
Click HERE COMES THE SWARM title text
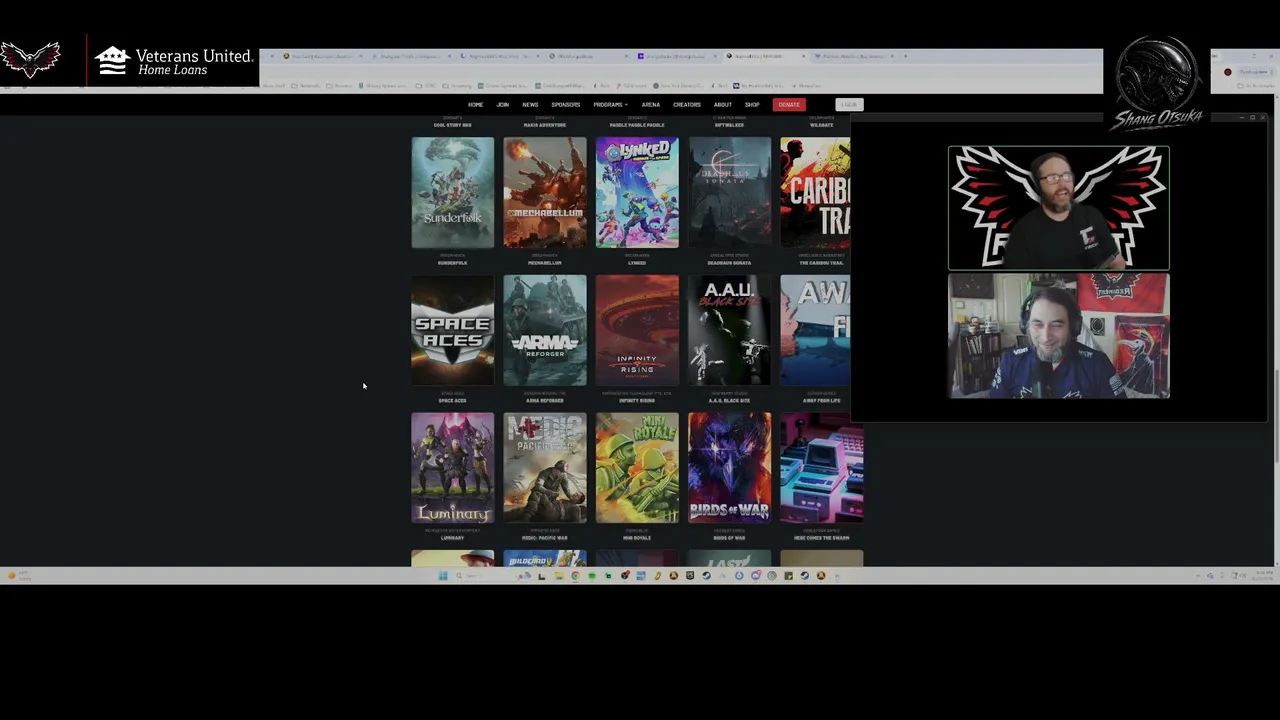tap(821, 538)
